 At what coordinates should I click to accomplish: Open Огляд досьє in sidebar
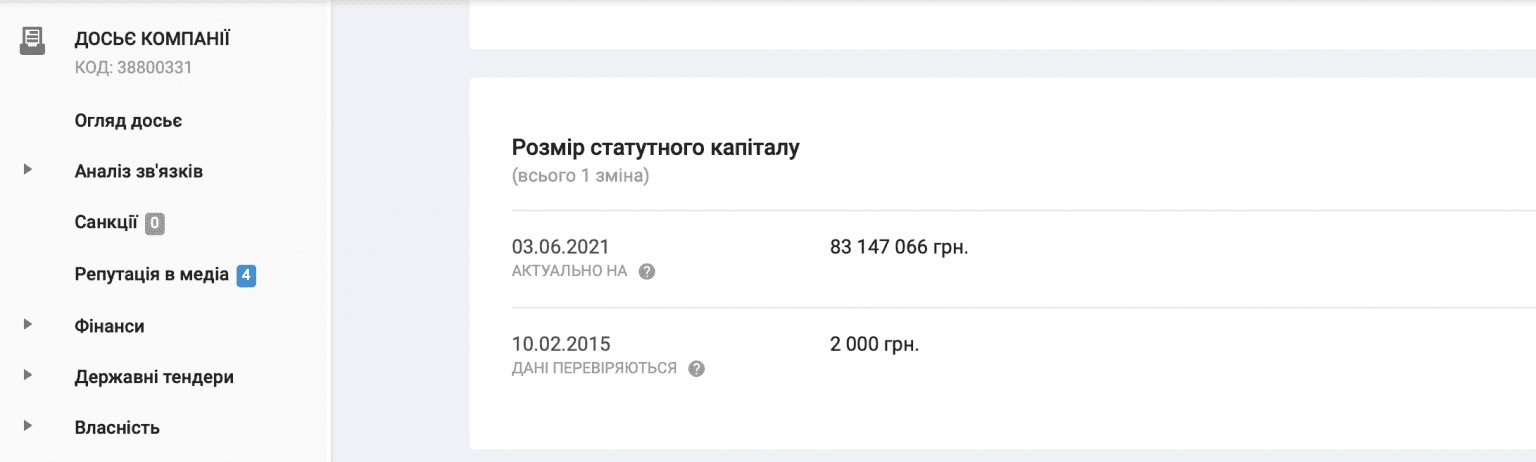[128, 121]
